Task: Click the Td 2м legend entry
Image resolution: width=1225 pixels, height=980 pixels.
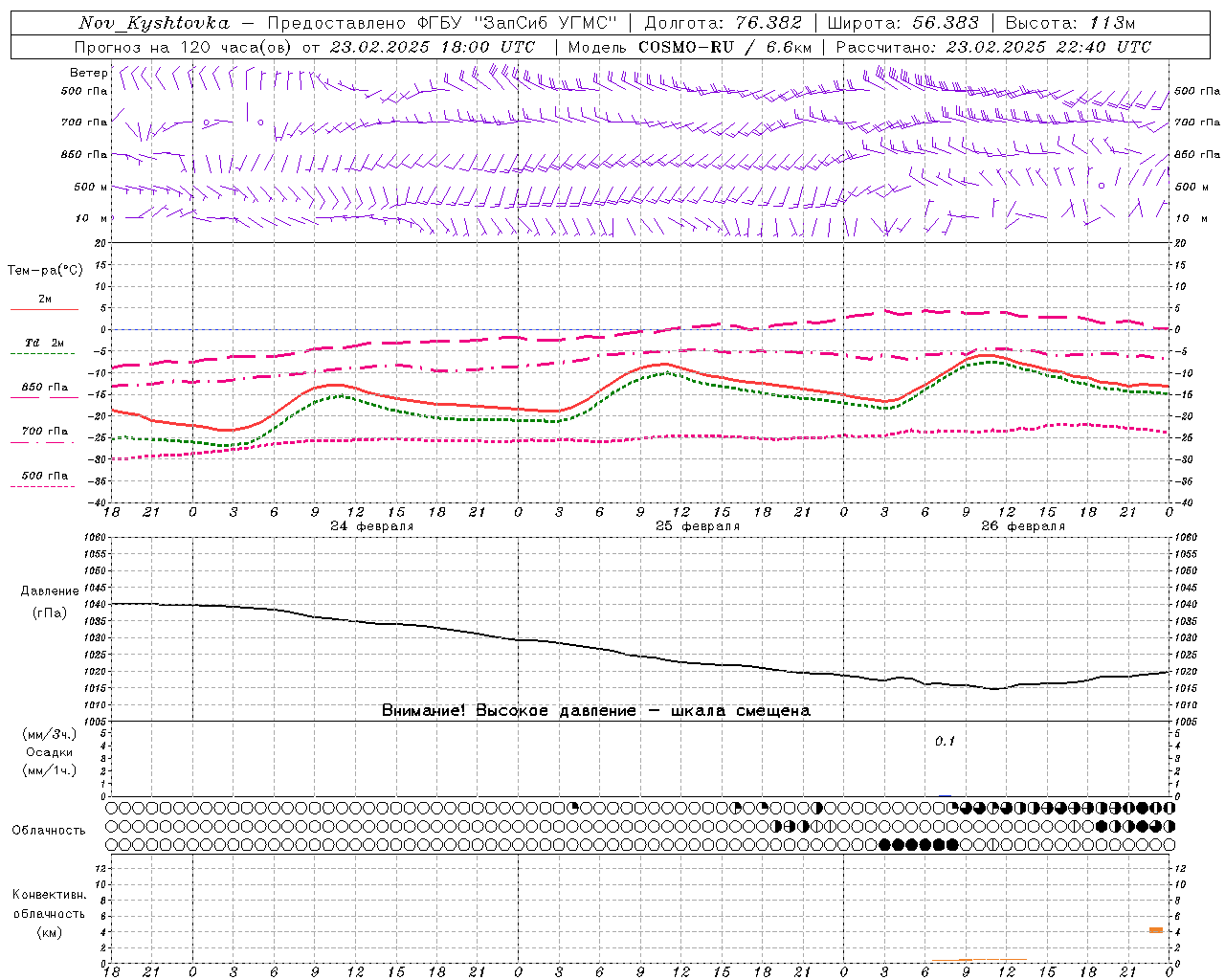Action: [44, 343]
